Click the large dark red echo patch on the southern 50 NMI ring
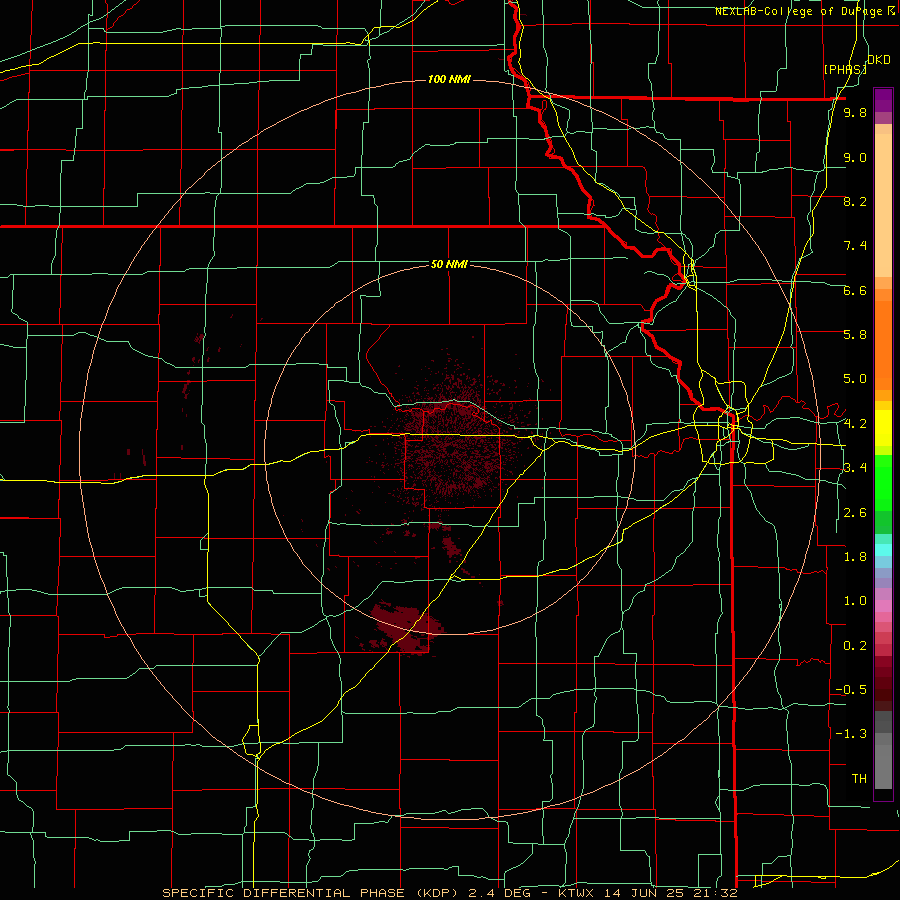The image size is (900, 900). tap(406, 627)
